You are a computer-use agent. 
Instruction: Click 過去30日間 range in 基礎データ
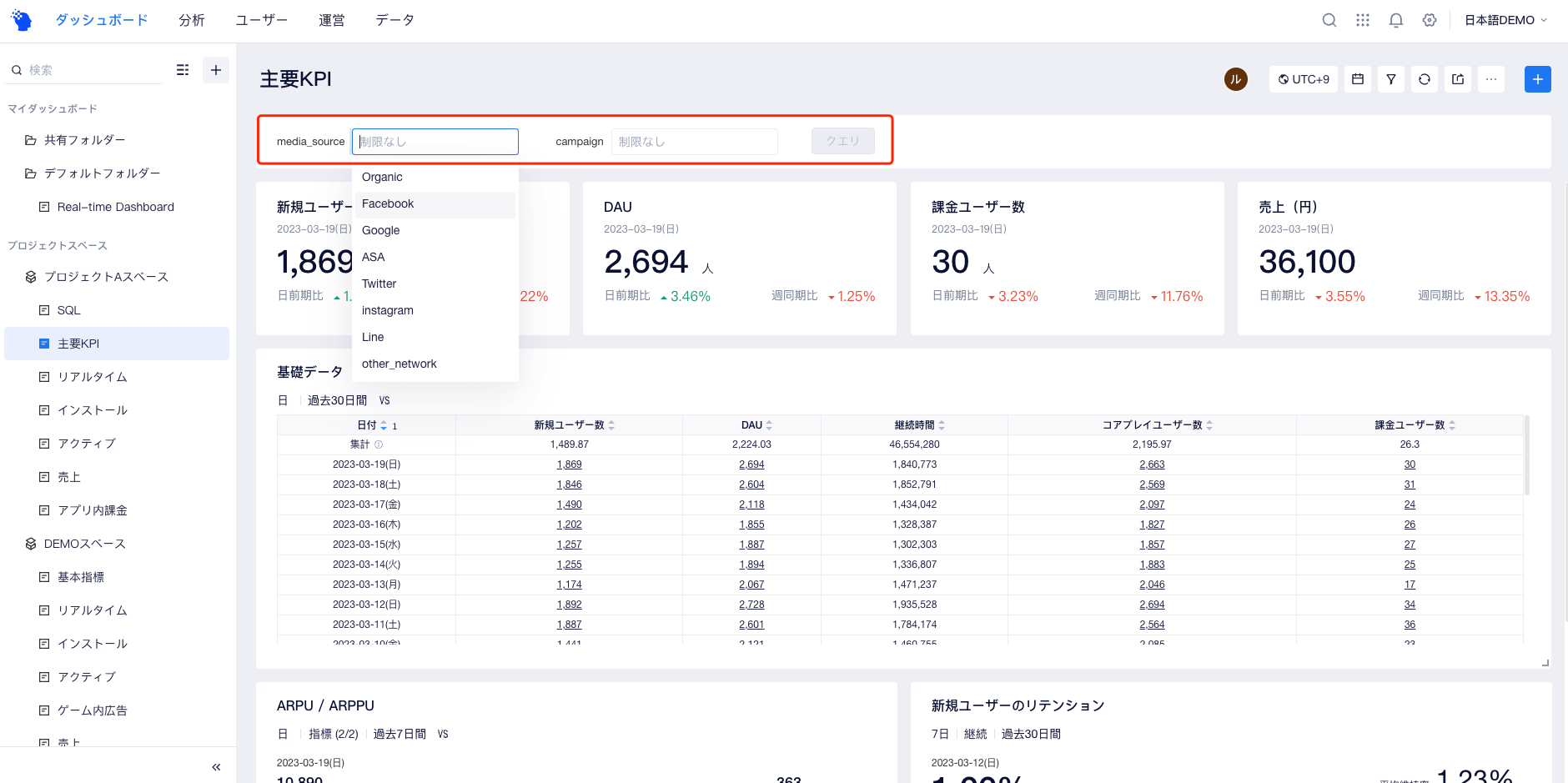click(337, 400)
